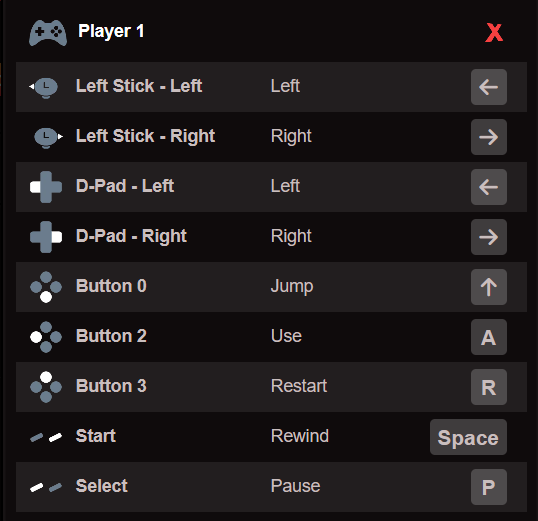
Task: Click the D-Pad - Left icon
Action: [46, 187]
